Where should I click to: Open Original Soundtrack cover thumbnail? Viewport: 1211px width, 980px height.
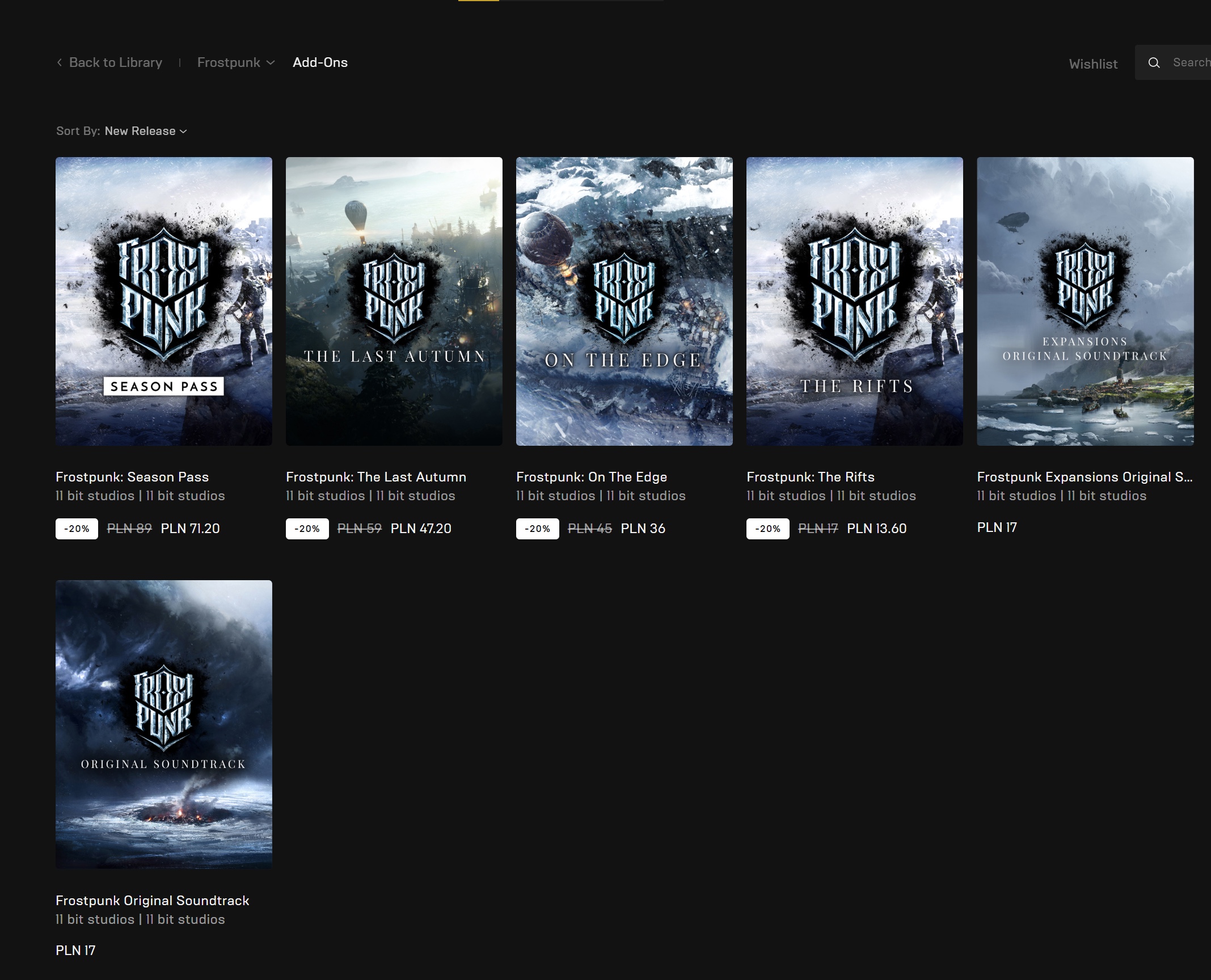click(163, 724)
